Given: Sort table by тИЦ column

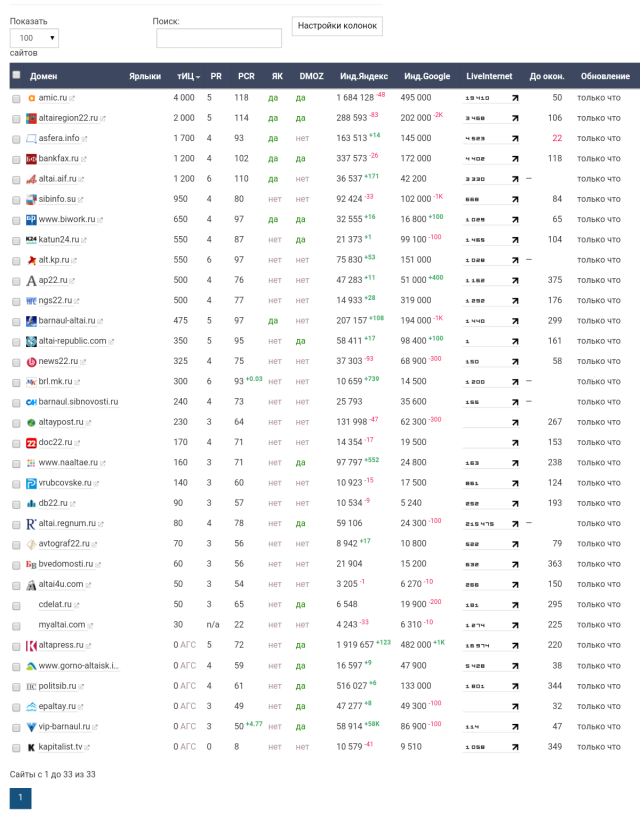Looking at the screenshot, I should (187, 76).
